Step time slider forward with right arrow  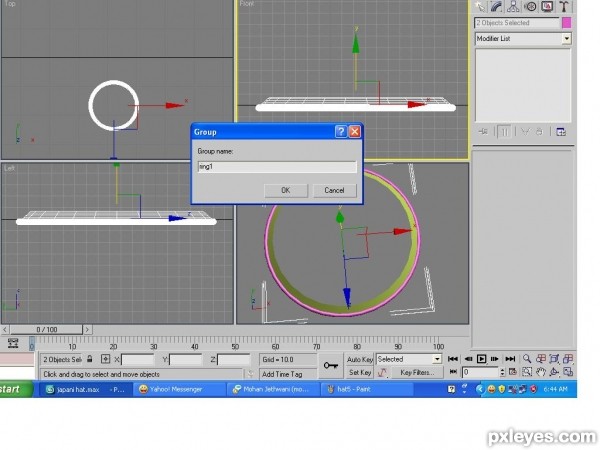click(87, 329)
